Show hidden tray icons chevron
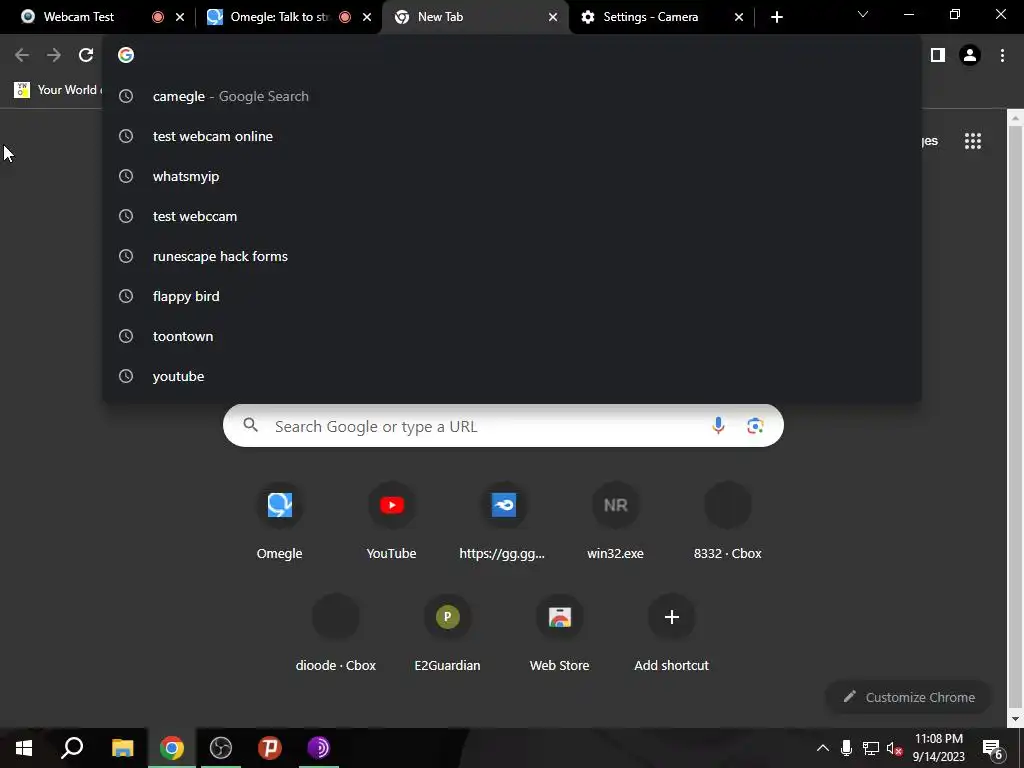This screenshot has height=768, width=1024. tap(823, 748)
